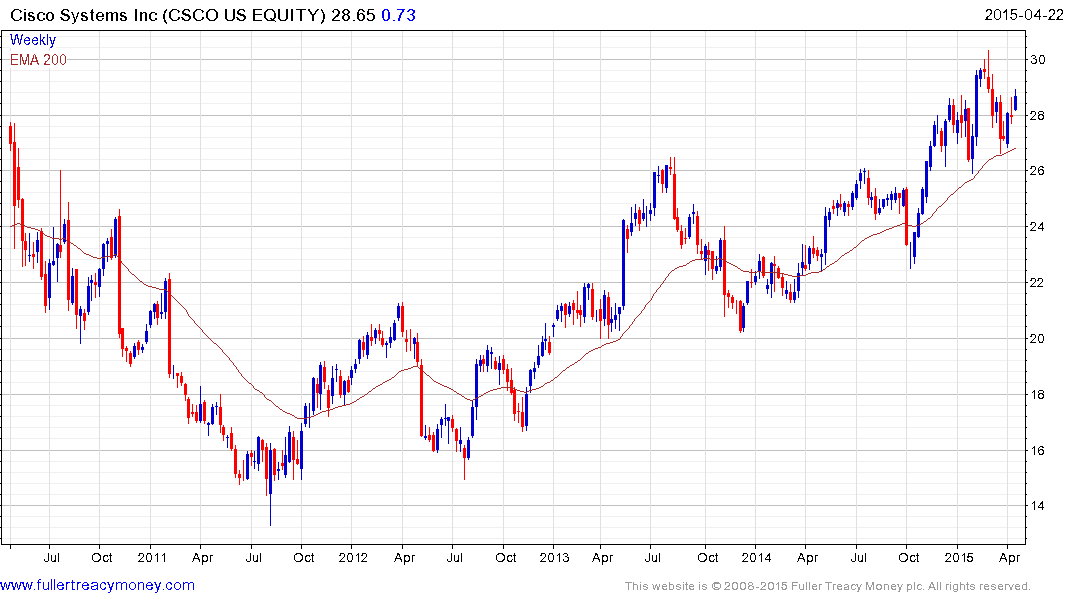
Task: Click the 16 price axis label
Action: (x=1037, y=451)
